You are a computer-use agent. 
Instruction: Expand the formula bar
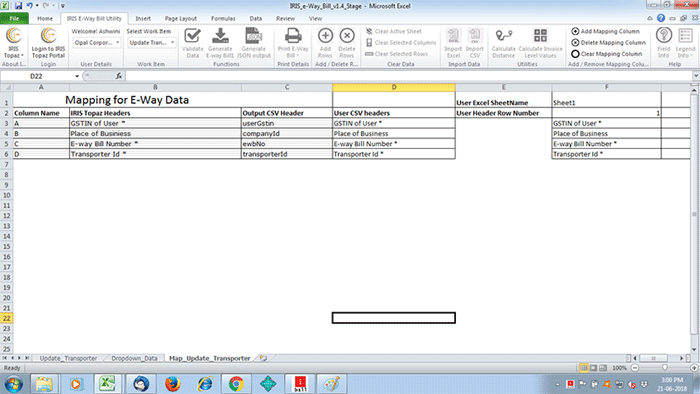coord(696,76)
